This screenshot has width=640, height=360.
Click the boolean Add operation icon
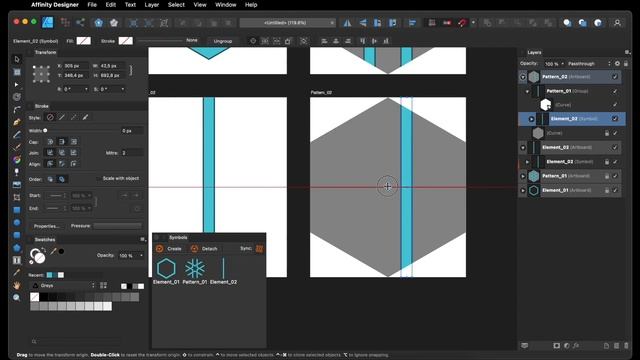click(x=487, y=23)
